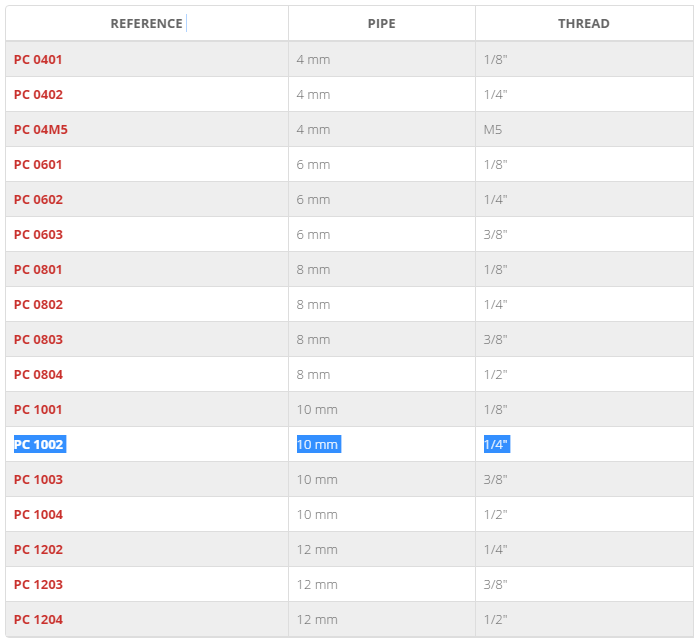Viewport: 694px width, 644px height.
Task: Open the PC 0803 product link
Action: pyautogui.click(x=39, y=339)
